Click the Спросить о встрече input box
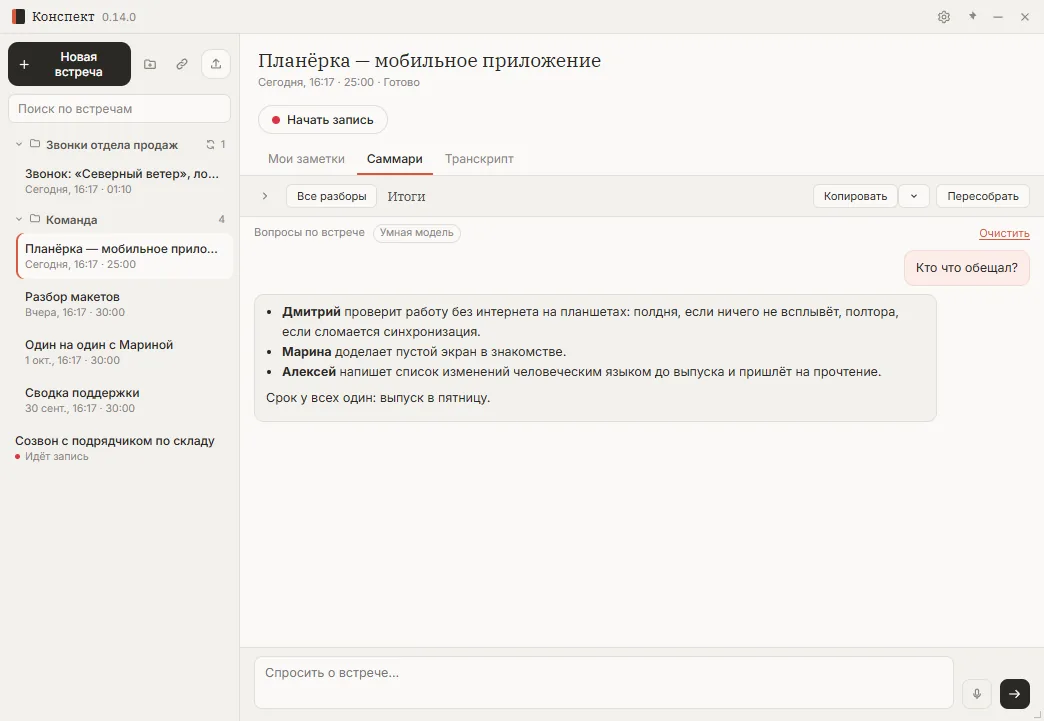 603,682
